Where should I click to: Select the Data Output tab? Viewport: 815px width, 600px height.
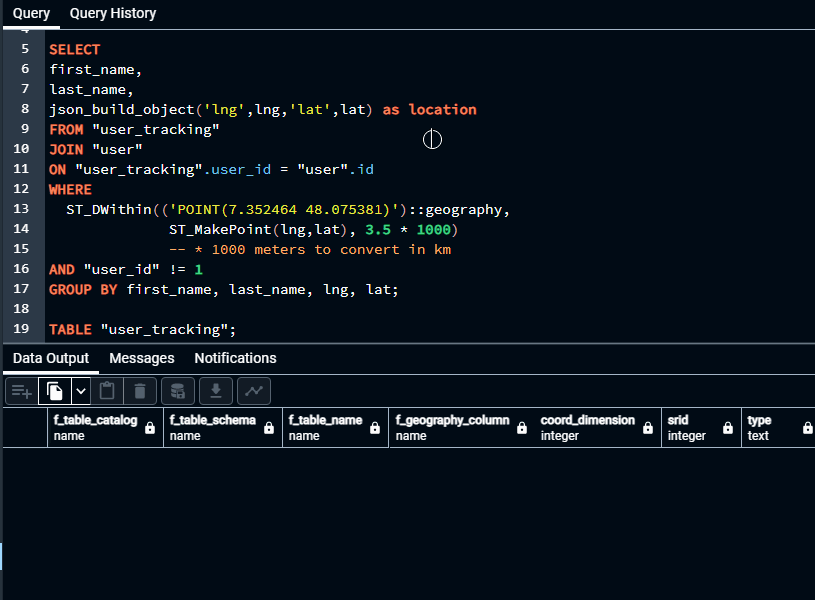pyautogui.click(x=51, y=358)
